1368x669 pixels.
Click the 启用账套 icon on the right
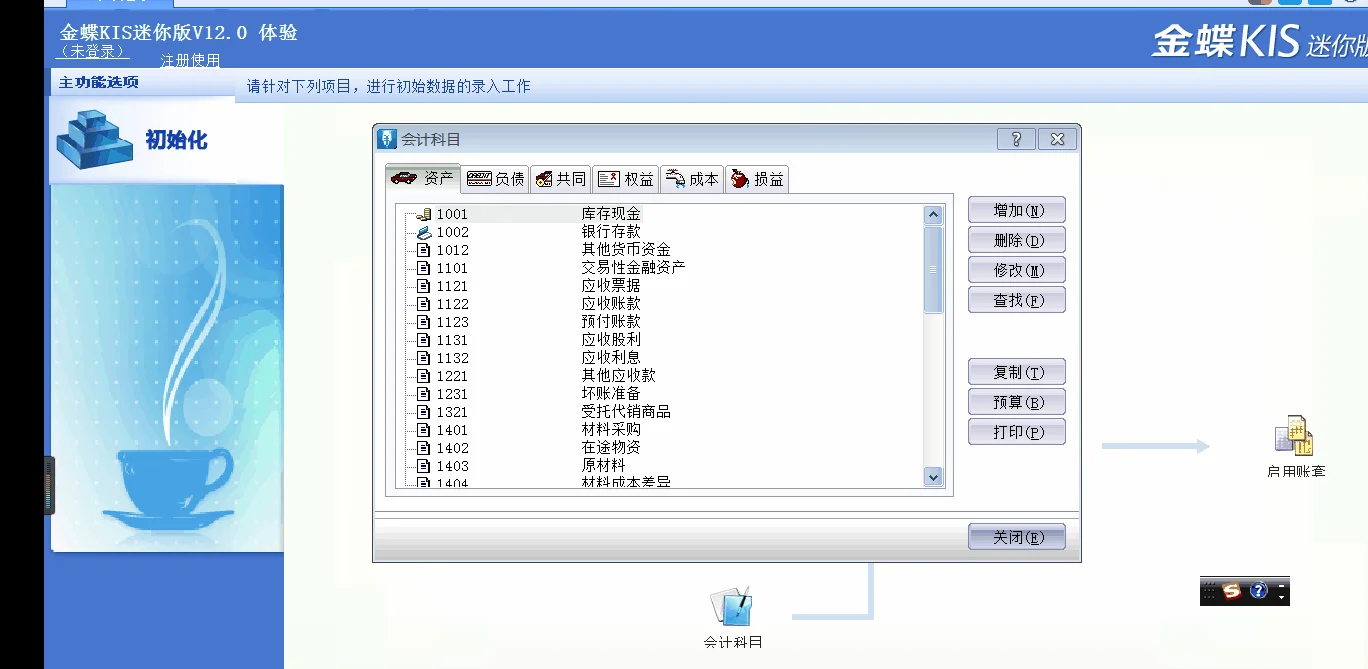click(x=1293, y=437)
